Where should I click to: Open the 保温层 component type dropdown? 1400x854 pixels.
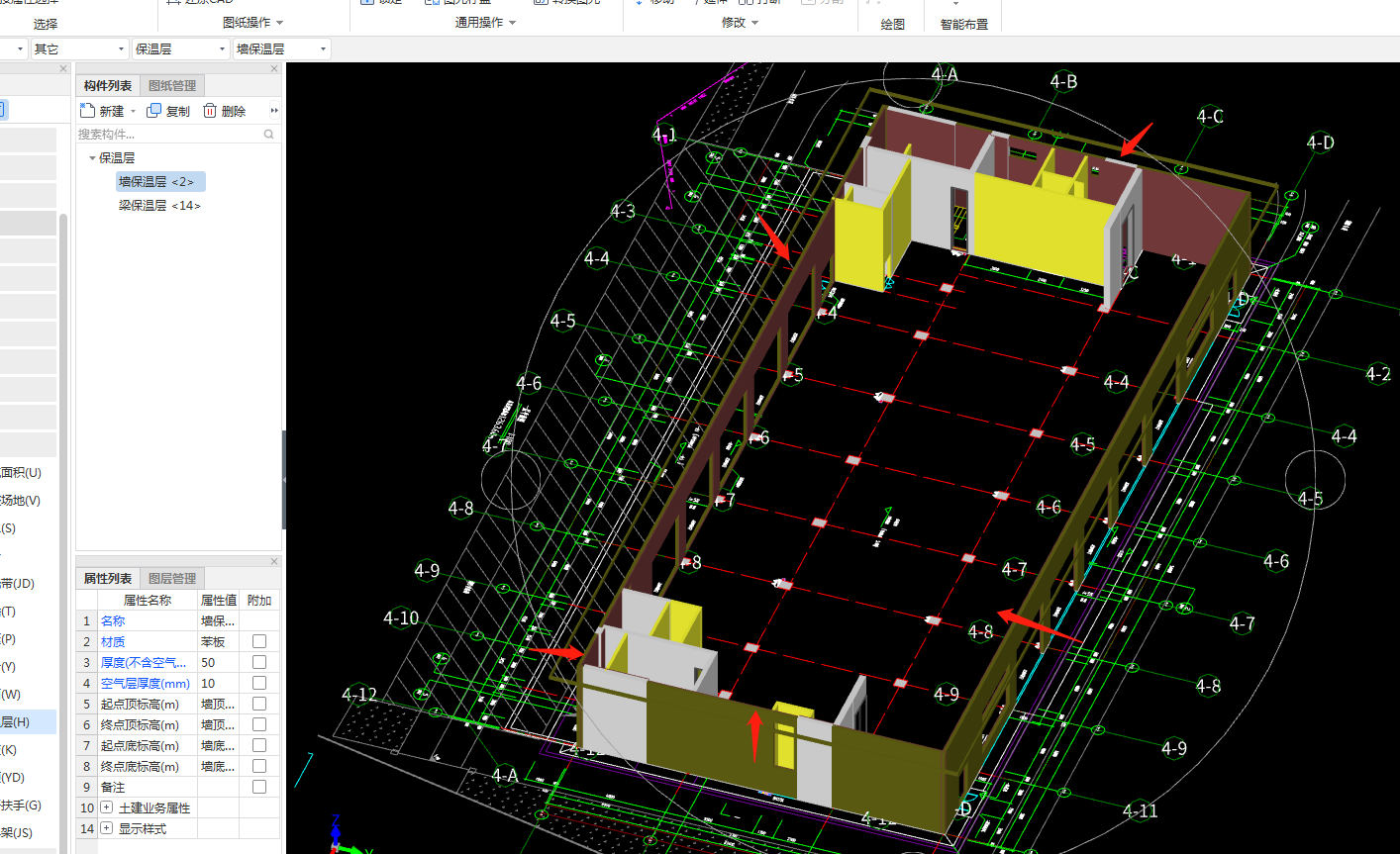tap(181, 48)
